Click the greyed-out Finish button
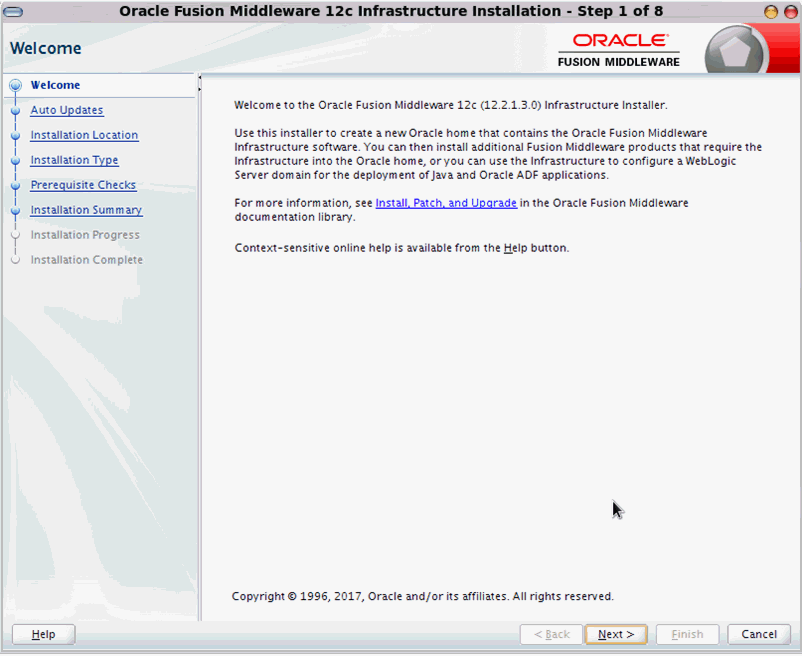 point(687,635)
